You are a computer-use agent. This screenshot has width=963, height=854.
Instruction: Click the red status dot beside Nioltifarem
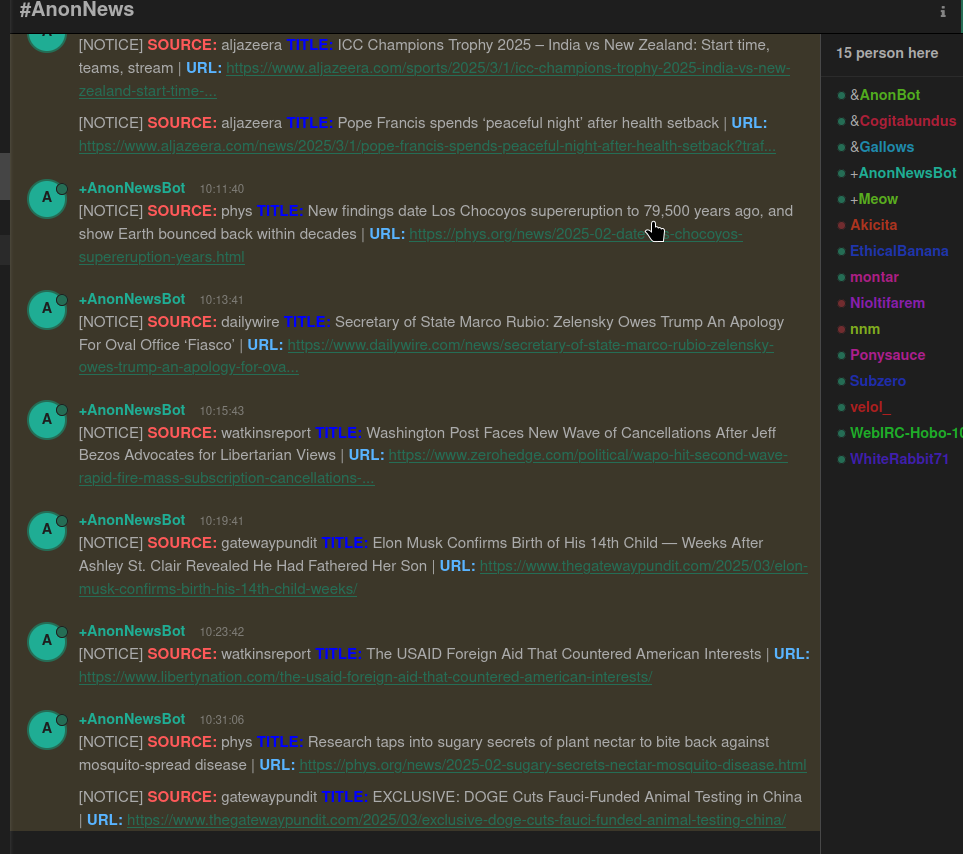click(x=841, y=303)
